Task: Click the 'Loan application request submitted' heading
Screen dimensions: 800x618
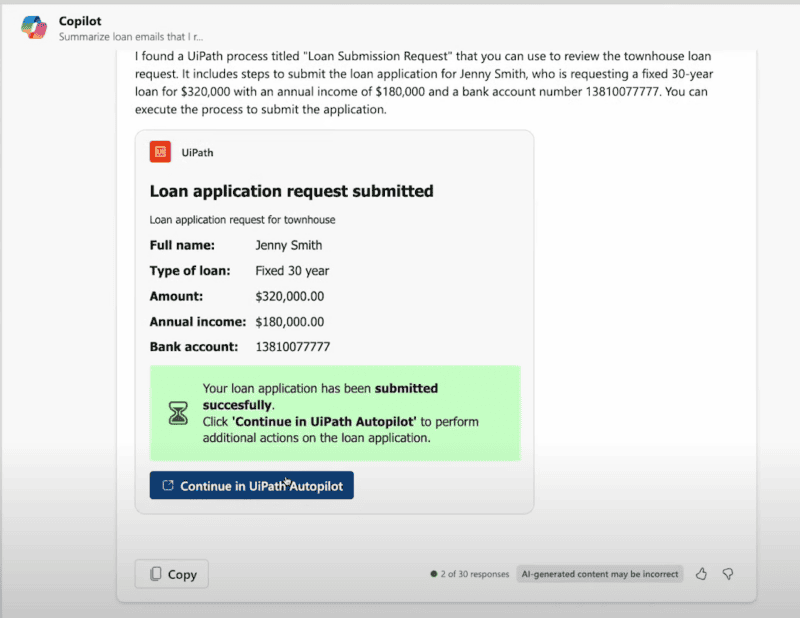Action: [x=290, y=191]
